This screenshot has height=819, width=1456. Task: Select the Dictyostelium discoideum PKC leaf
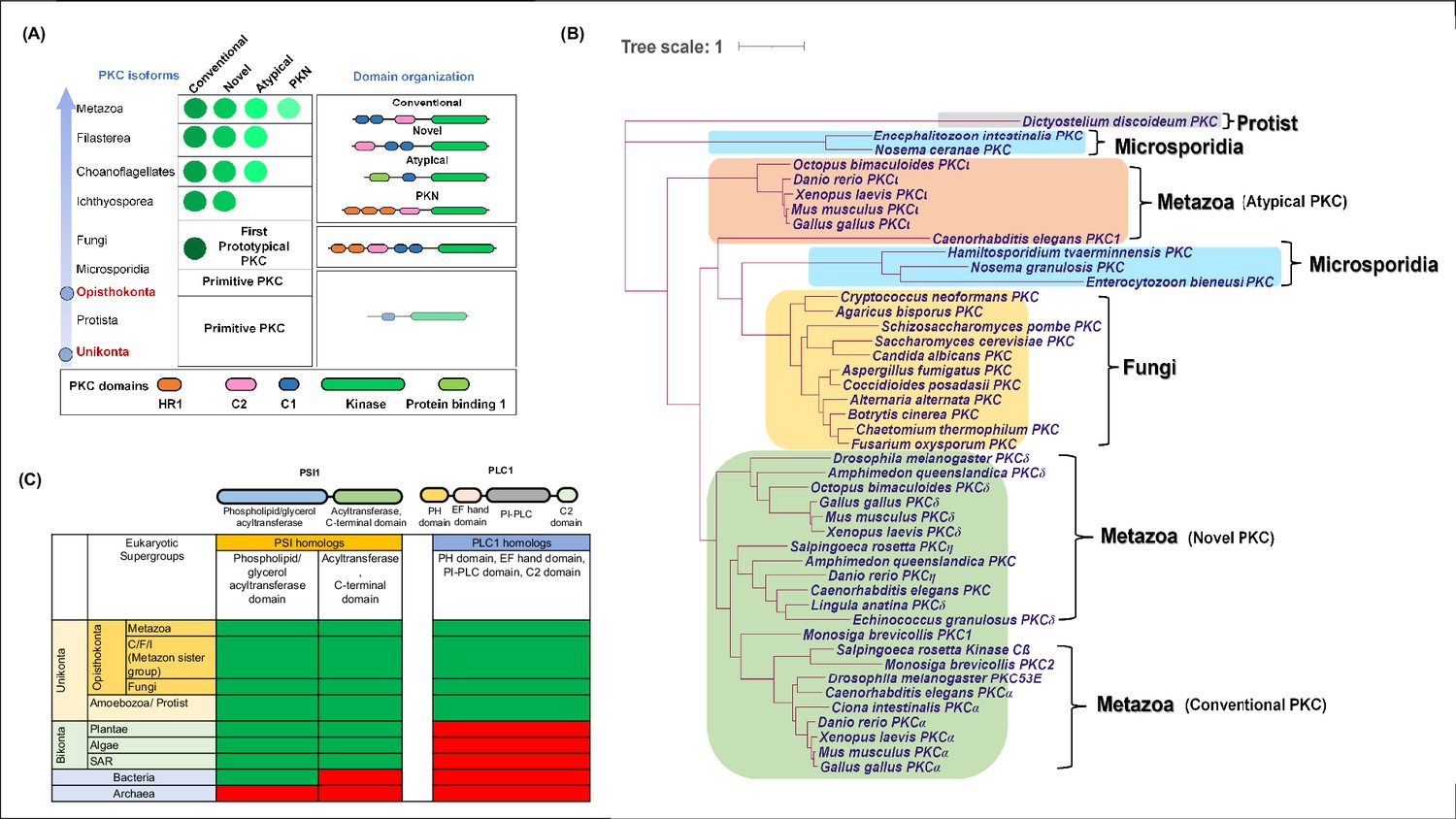1119,121
